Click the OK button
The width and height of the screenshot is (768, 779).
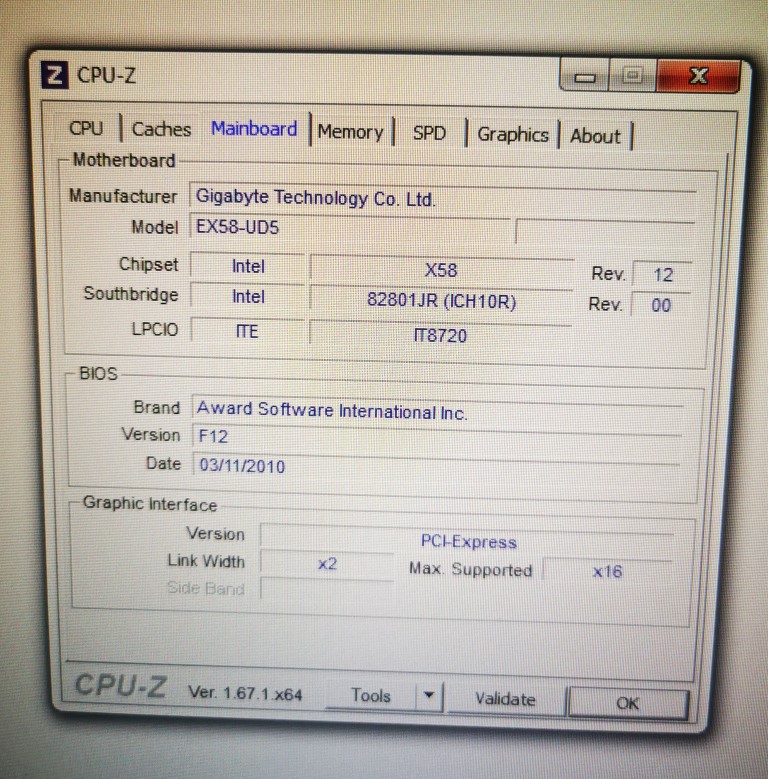(x=628, y=702)
